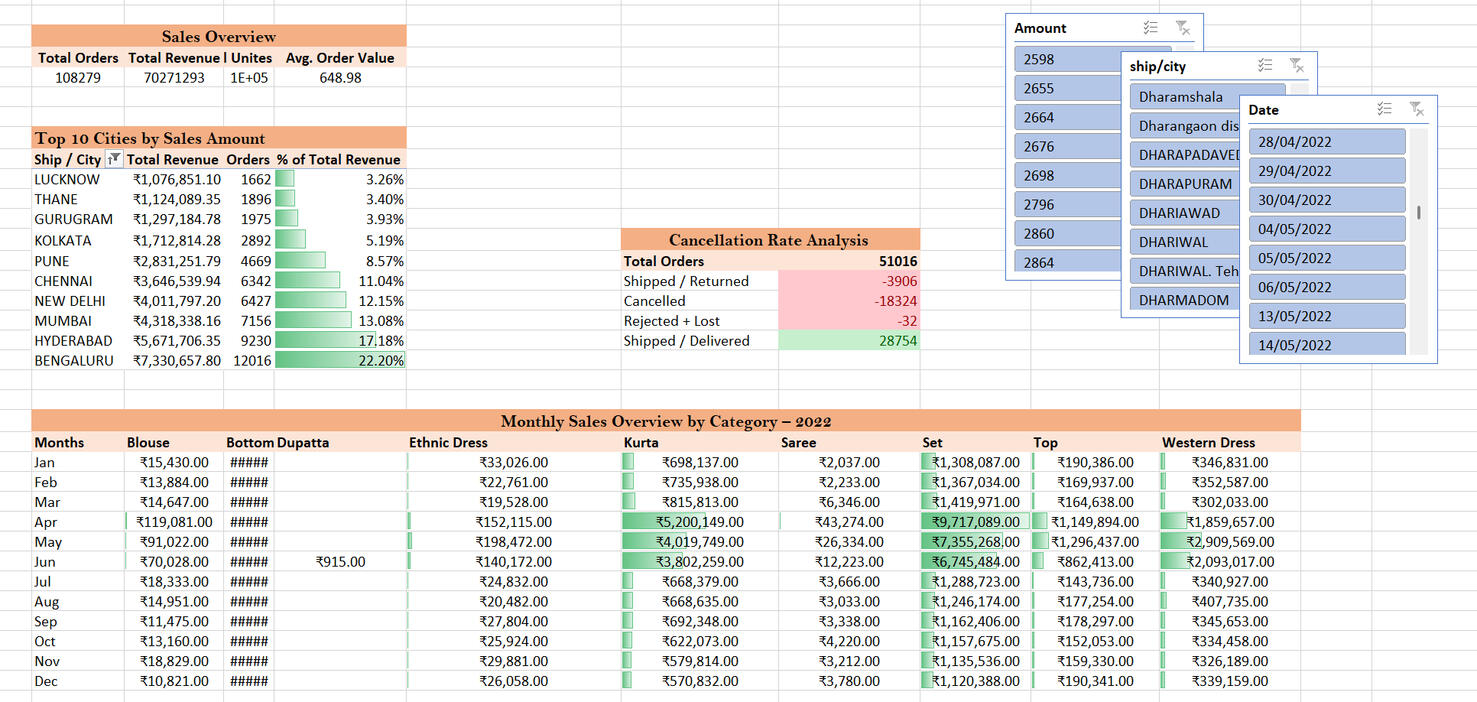Select 2598 in the Amount slicer
1477x702 pixels.
(x=1067, y=58)
